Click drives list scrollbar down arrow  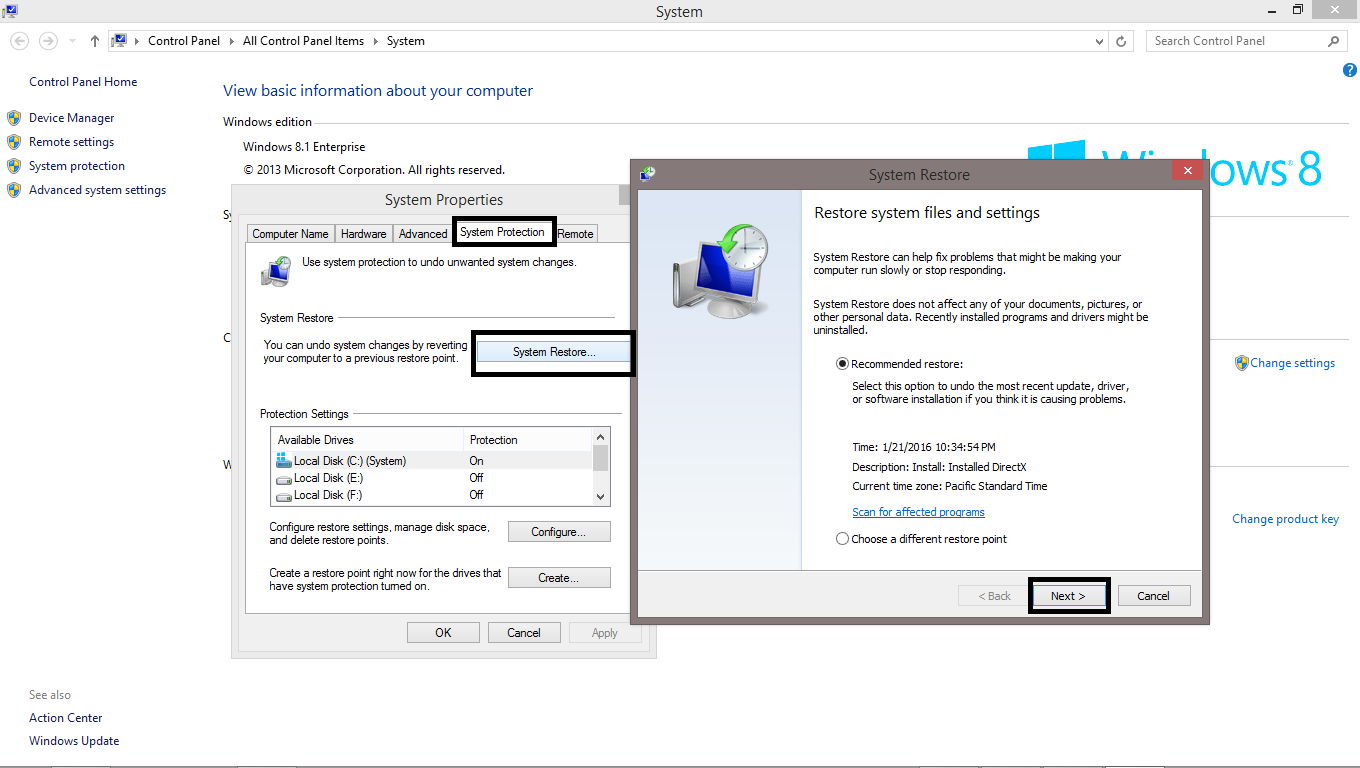point(601,496)
